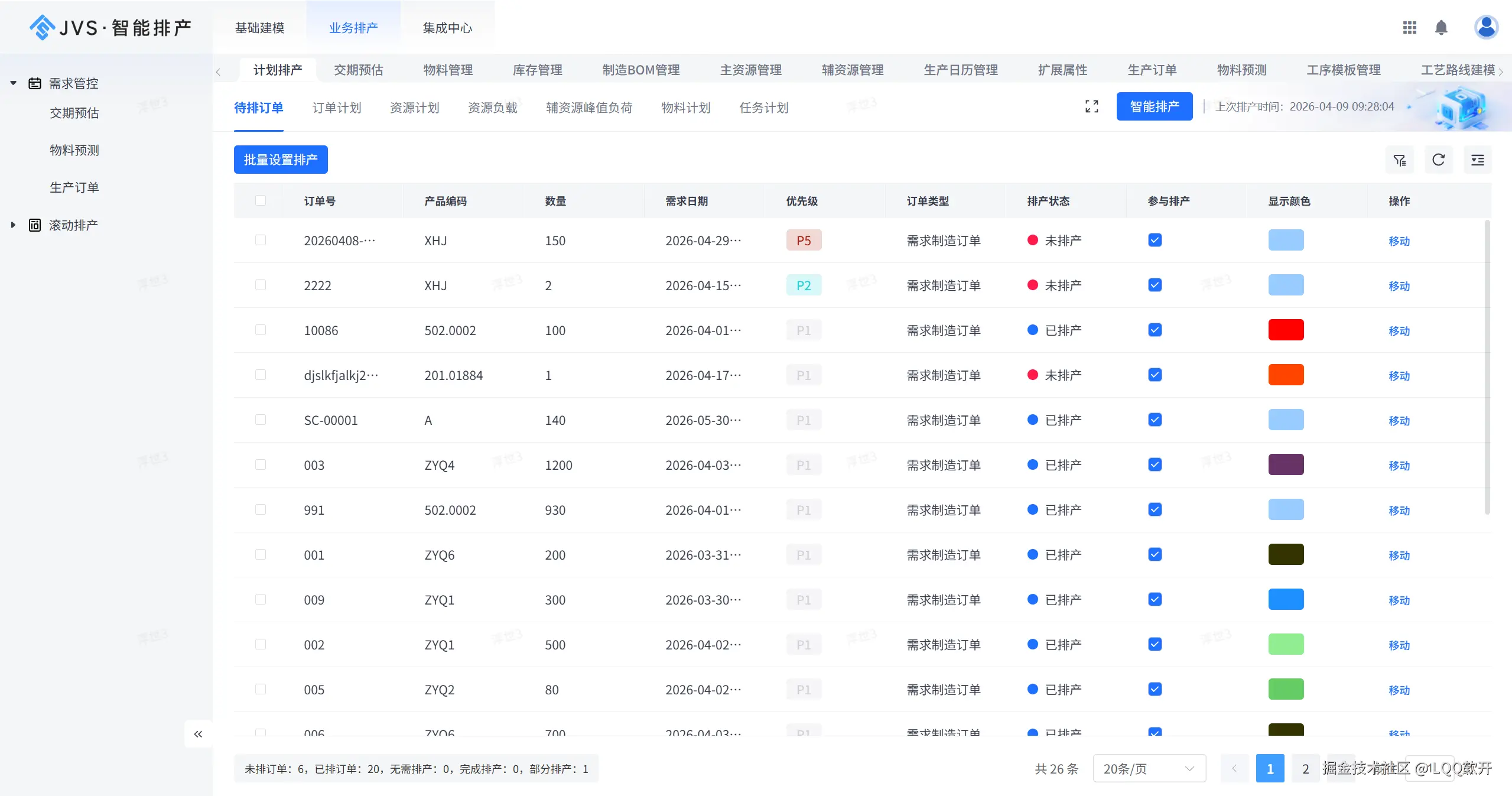Open the 20条/页 page size dropdown
This screenshot has height=796, width=1512.
click(x=1149, y=769)
